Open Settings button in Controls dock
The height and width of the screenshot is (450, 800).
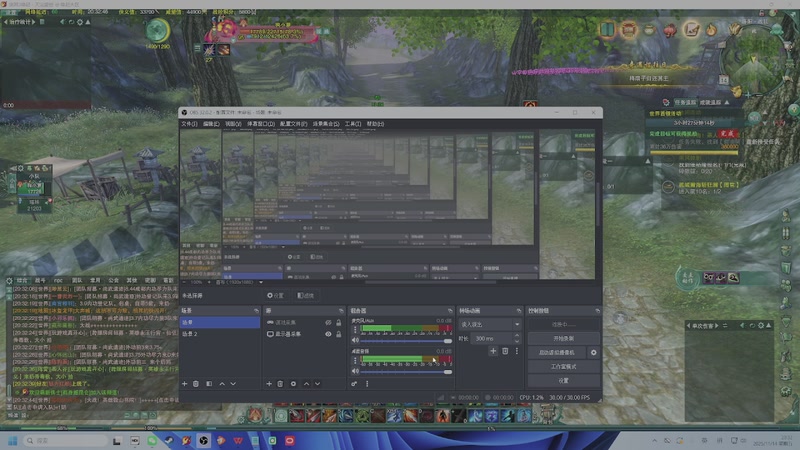pos(563,381)
